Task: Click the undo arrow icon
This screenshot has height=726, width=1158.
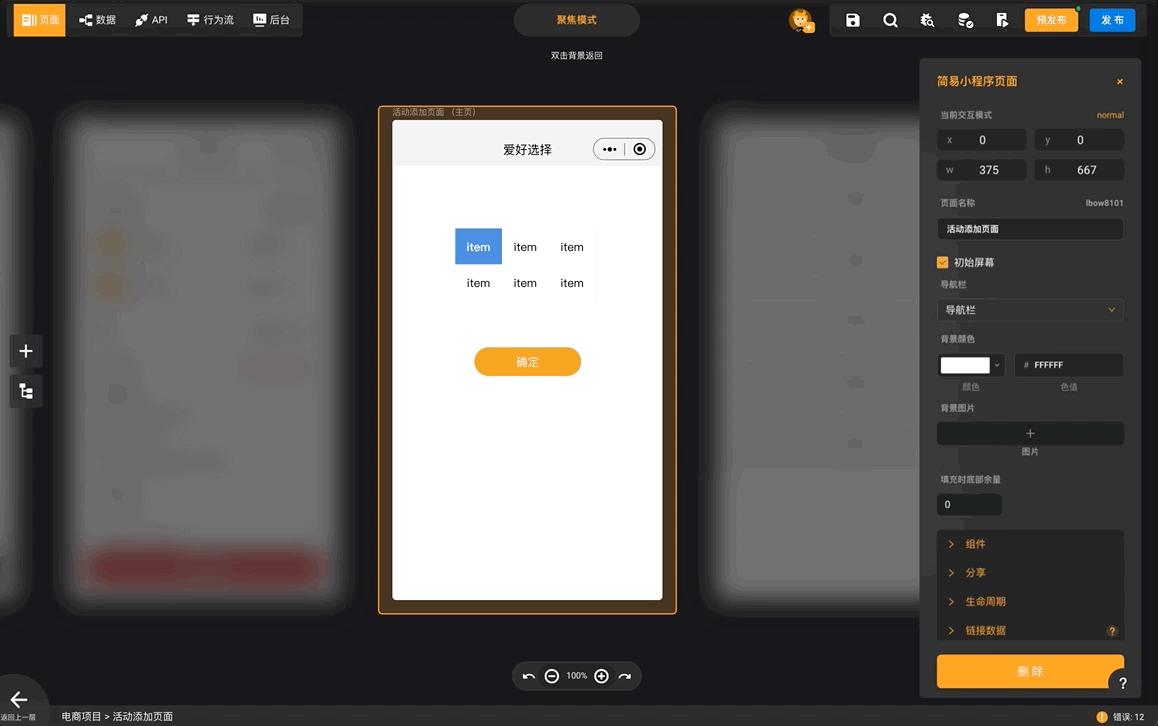Action: coord(528,677)
